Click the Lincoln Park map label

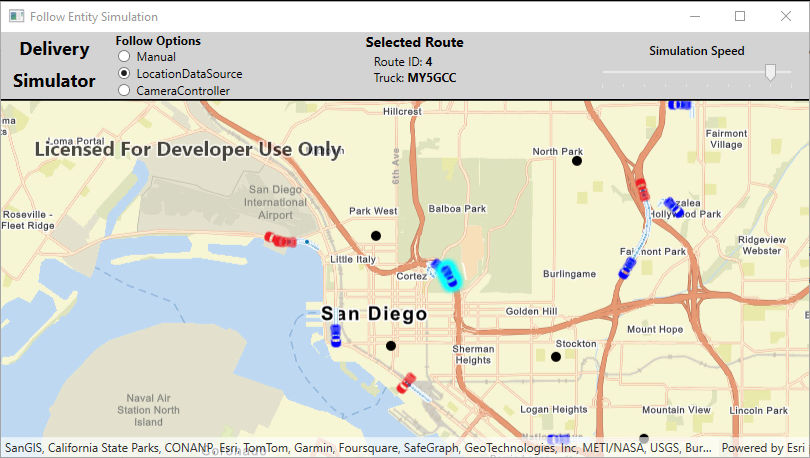click(x=758, y=410)
